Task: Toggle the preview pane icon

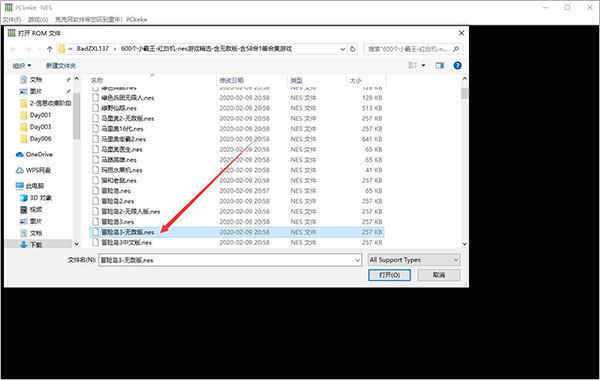Action: click(439, 65)
